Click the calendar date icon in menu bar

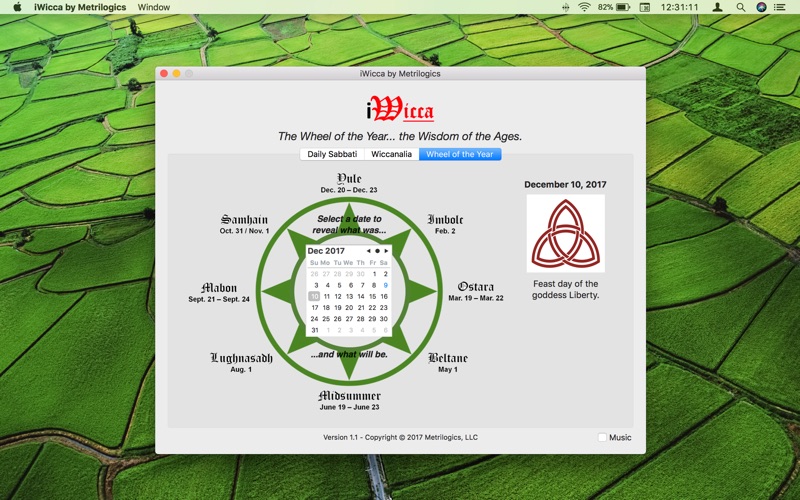(x=645, y=7)
